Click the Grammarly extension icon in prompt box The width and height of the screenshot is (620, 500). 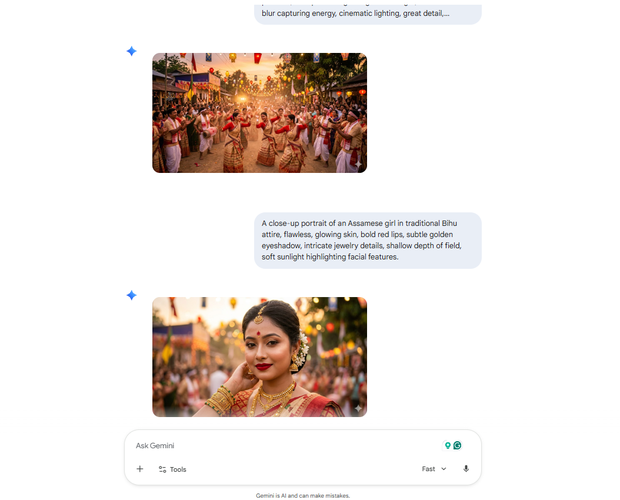457,445
